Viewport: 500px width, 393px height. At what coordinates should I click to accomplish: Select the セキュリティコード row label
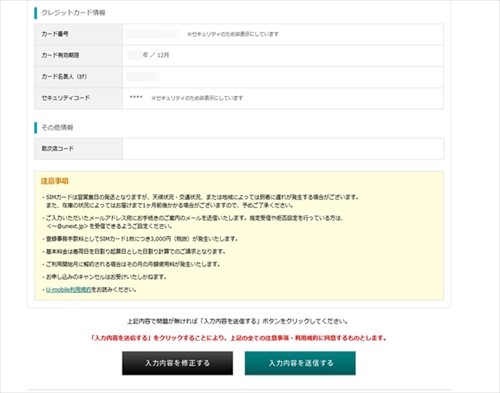pyautogui.click(x=65, y=98)
